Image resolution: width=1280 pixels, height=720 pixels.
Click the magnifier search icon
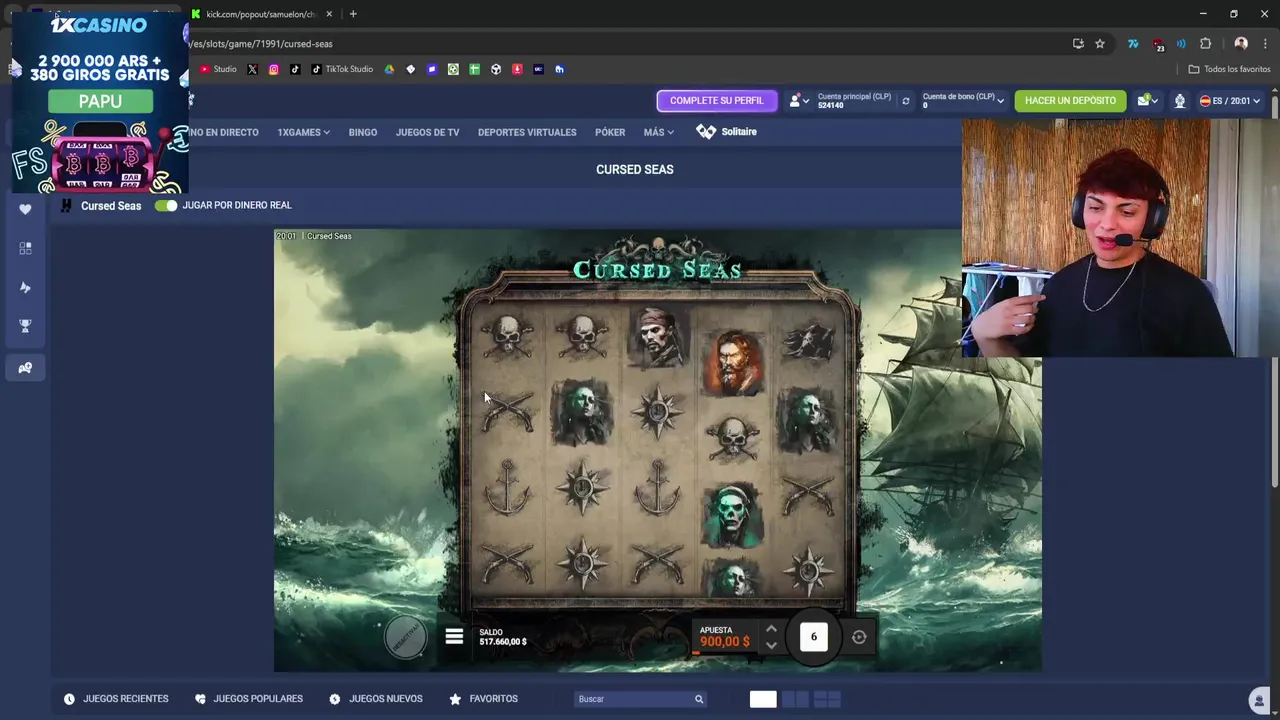pyautogui.click(x=699, y=699)
